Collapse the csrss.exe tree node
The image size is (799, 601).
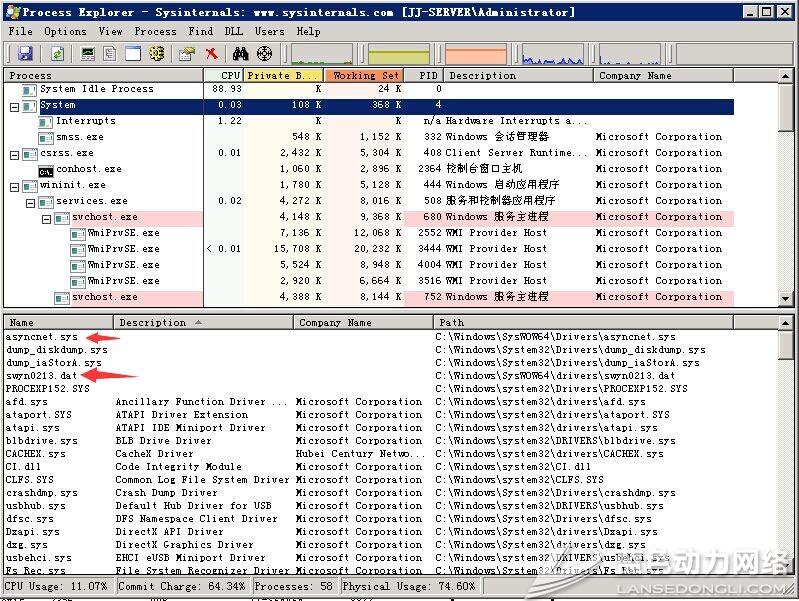(x=14, y=153)
